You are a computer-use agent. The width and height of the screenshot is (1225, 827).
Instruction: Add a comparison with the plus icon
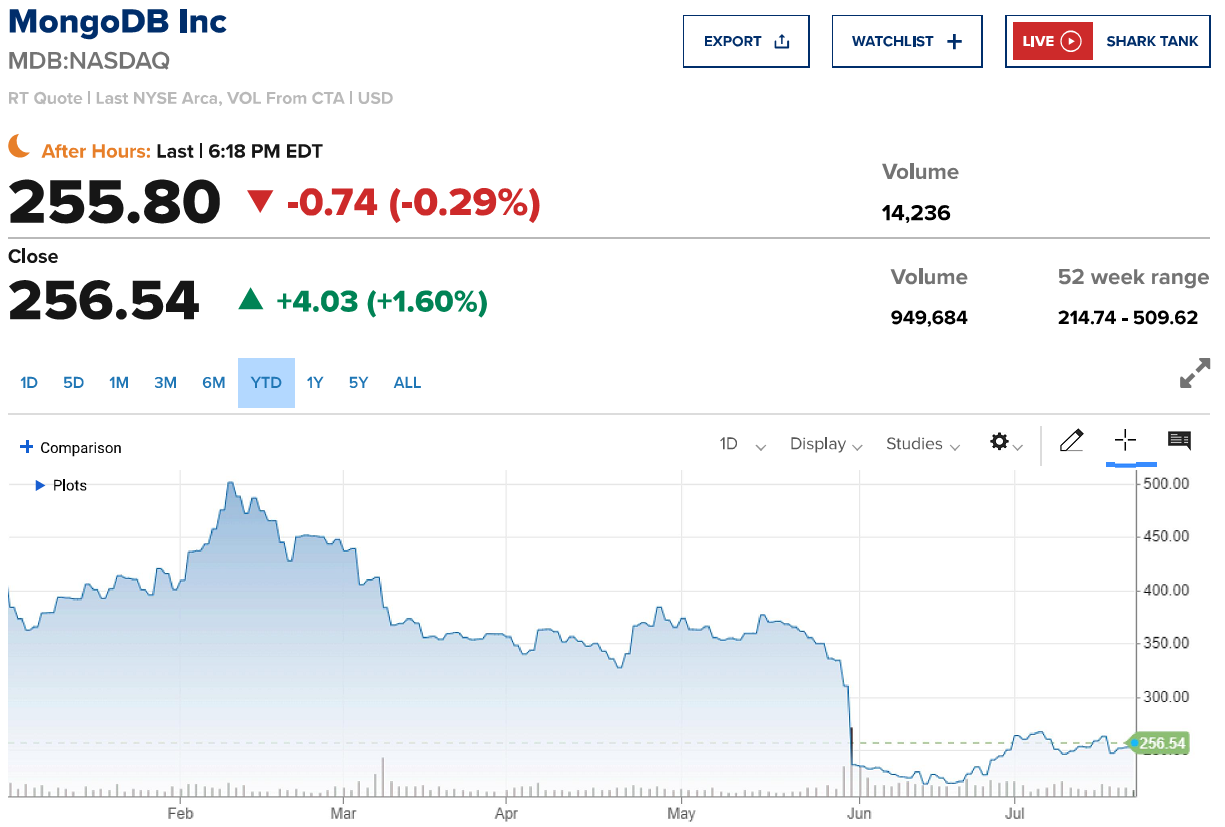tap(27, 448)
